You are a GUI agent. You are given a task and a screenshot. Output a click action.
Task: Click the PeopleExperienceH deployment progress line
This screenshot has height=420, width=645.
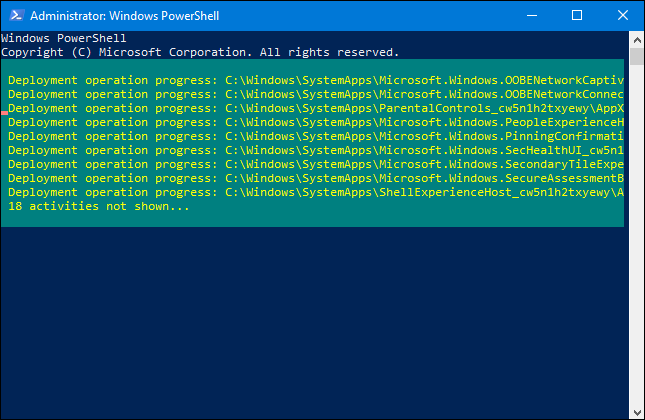[315, 122]
